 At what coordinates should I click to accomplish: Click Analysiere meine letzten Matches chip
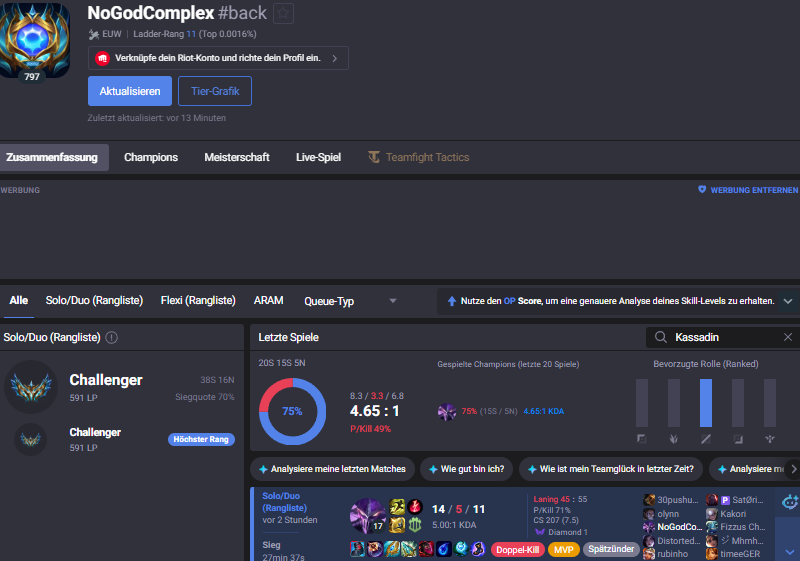(332, 469)
